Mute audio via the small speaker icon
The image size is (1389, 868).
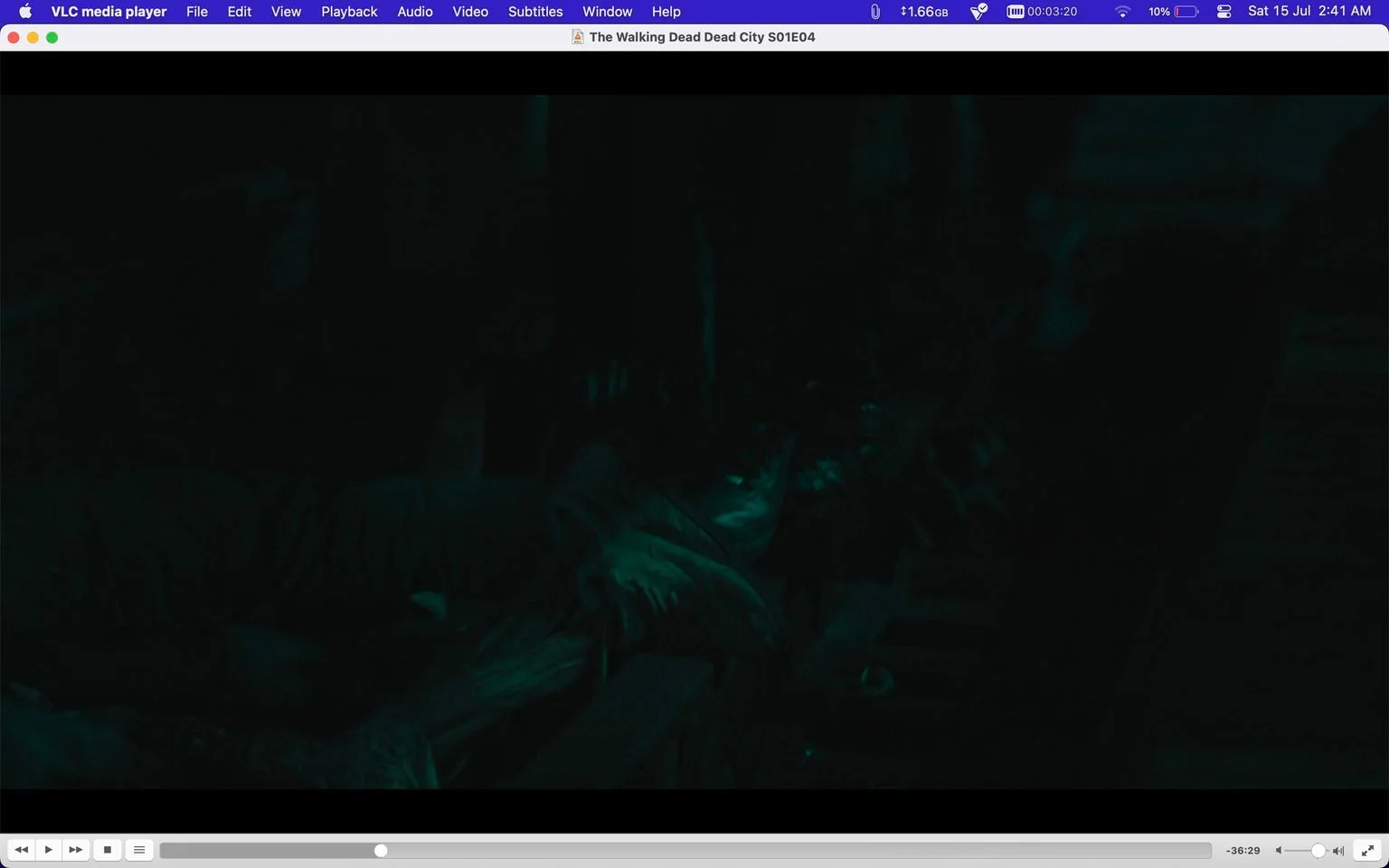pyautogui.click(x=1279, y=851)
